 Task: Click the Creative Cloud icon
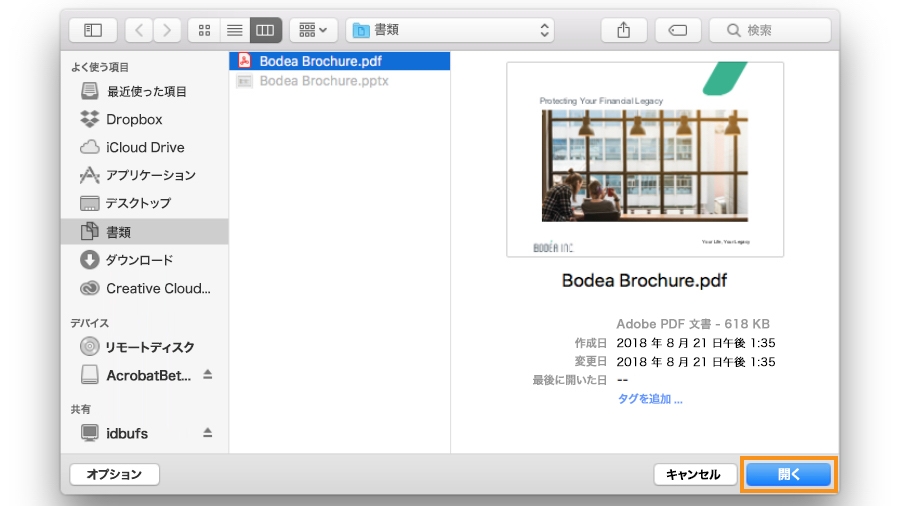pyautogui.click(x=90, y=288)
